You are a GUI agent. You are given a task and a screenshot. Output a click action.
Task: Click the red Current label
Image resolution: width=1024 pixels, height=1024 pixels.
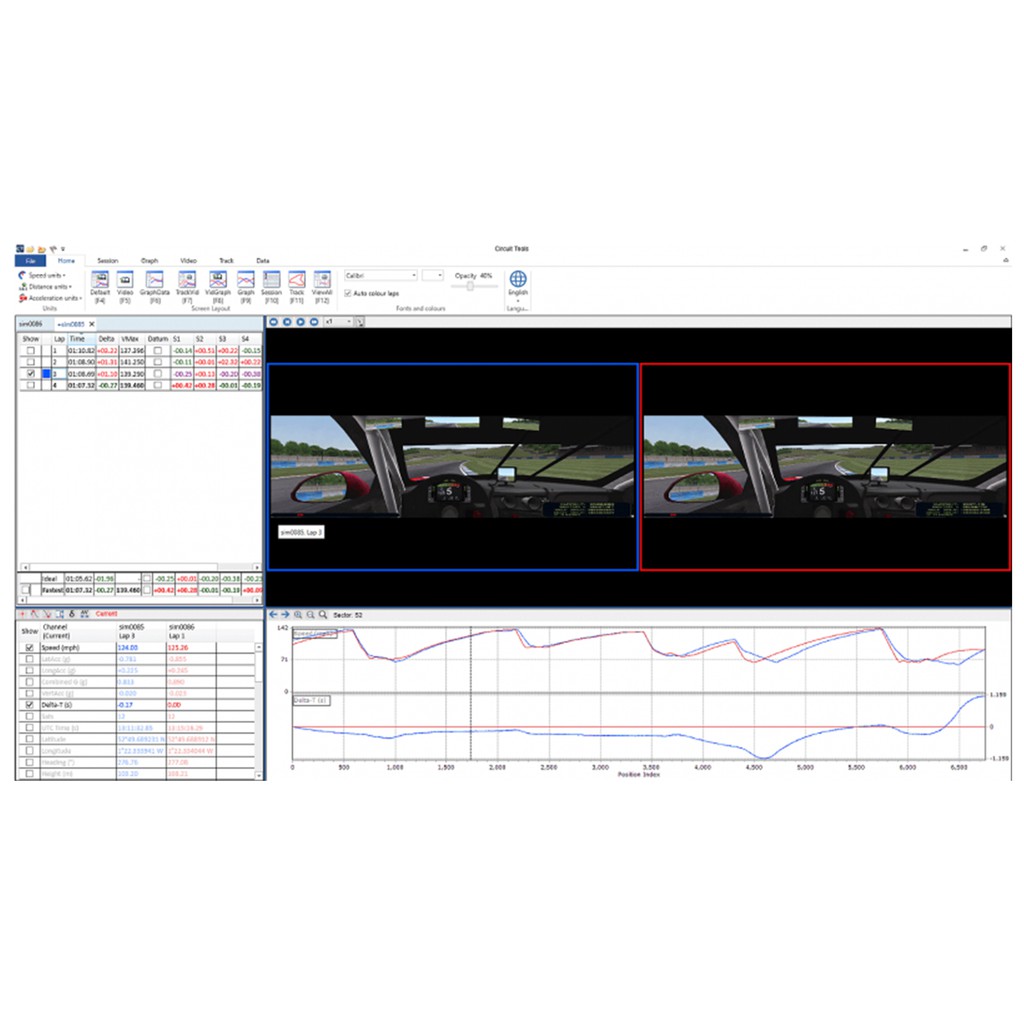(106, 614)
